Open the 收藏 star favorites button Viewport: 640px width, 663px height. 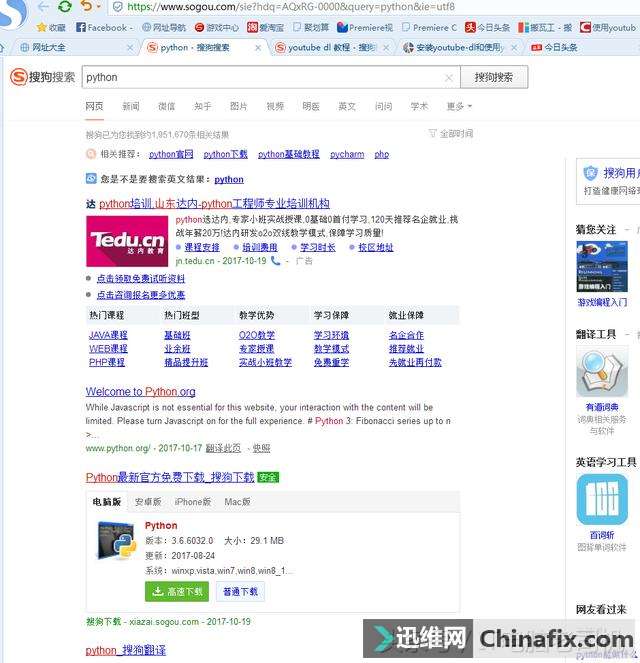(x=51, y=27)
